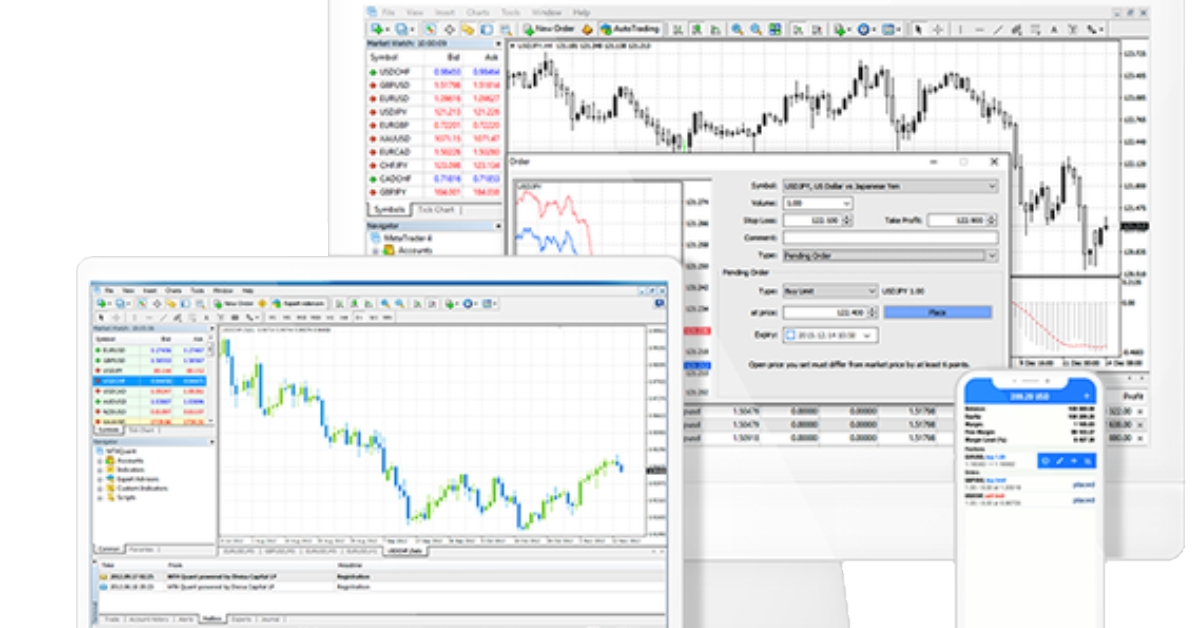
Task: Switch to Symbols tab in monitor Market Watch
Action: pos(388,210)
